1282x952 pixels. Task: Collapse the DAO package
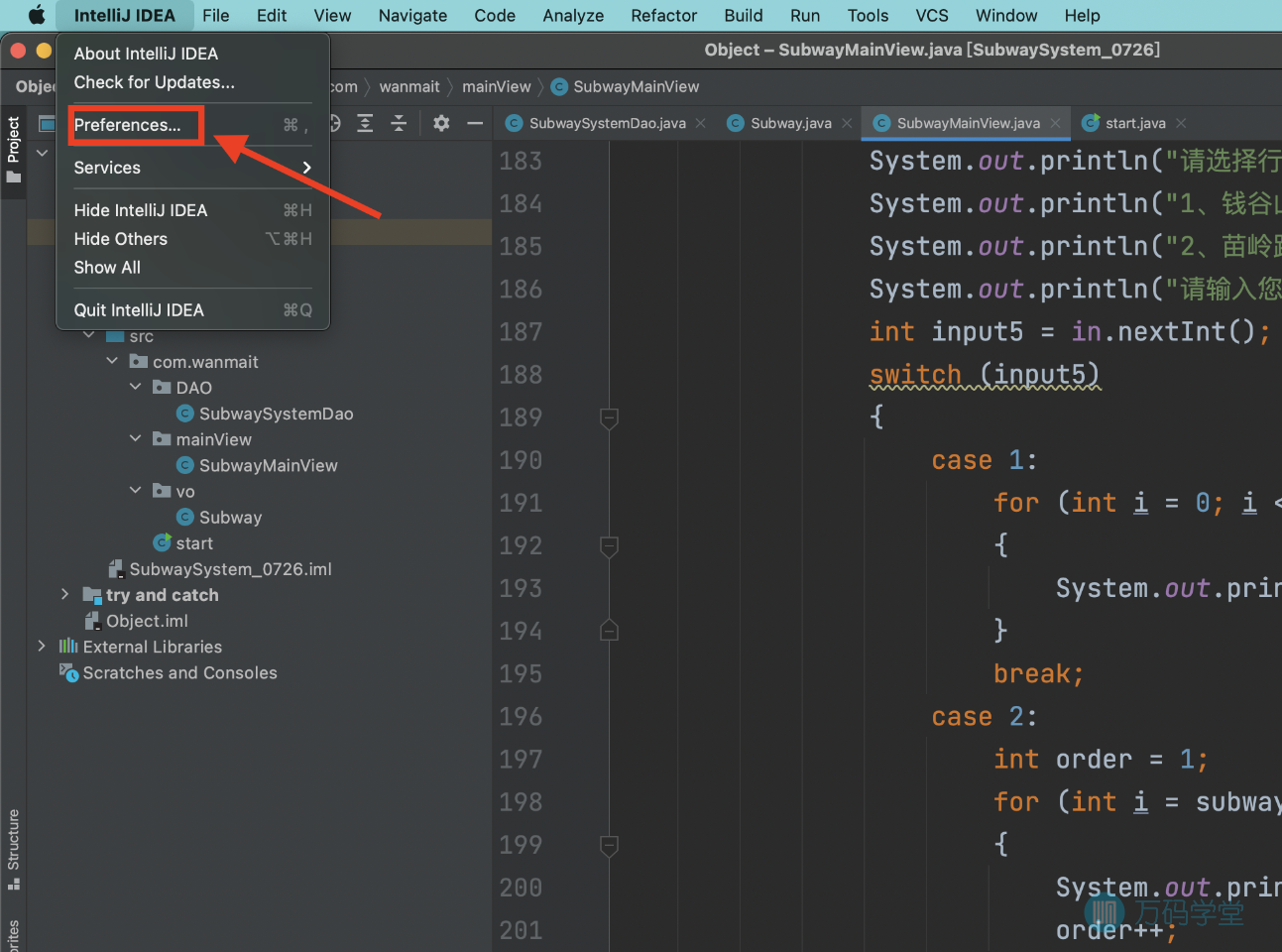coord(136,387)
